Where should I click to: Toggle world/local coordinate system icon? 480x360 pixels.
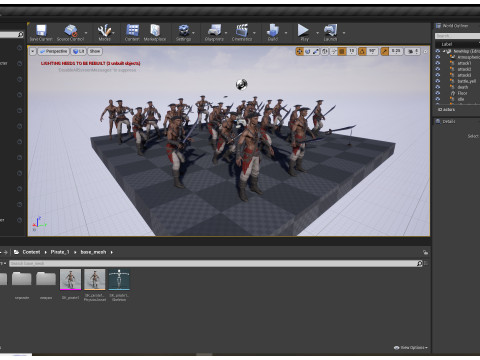325,51
